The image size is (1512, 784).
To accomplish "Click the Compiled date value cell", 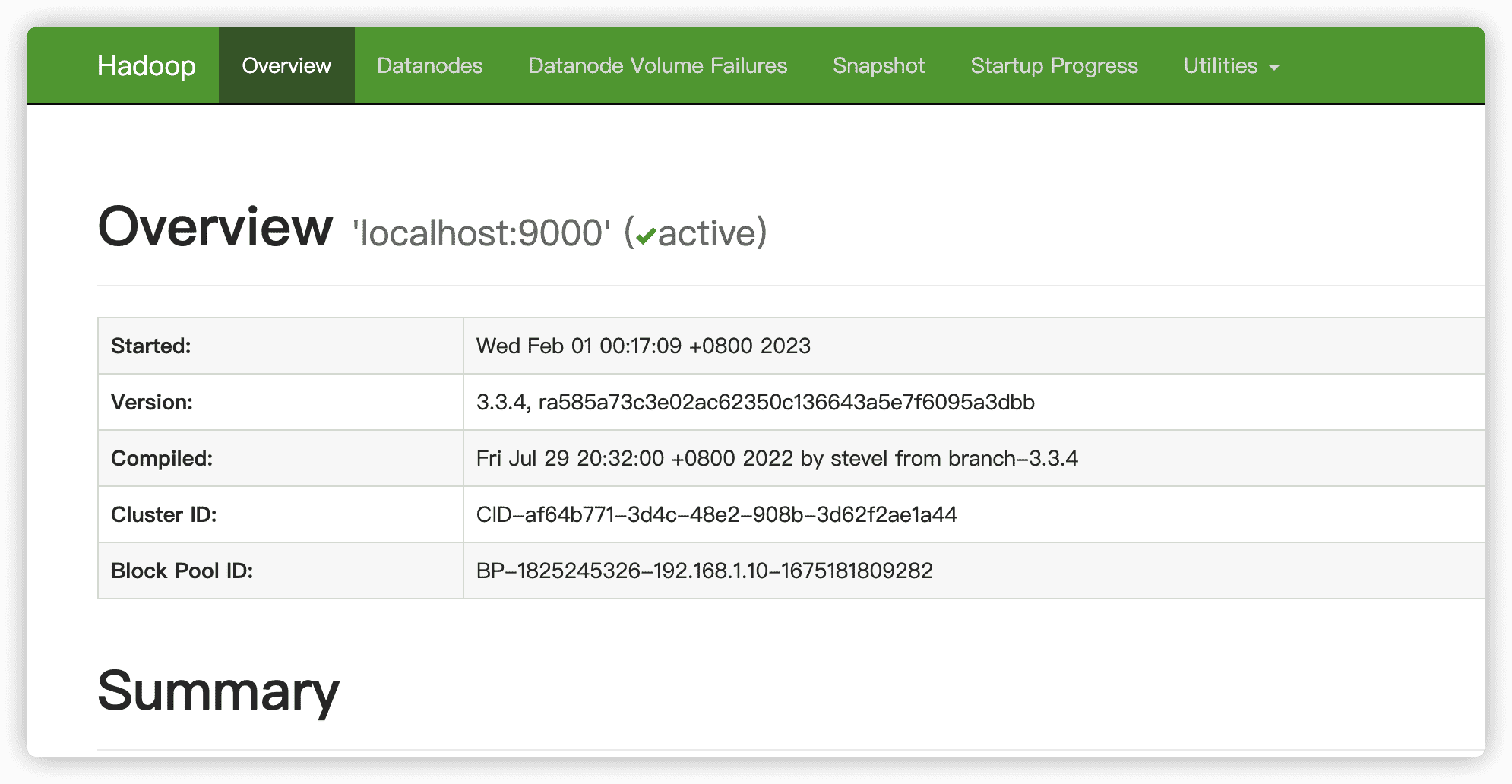I will coord(974,459).
